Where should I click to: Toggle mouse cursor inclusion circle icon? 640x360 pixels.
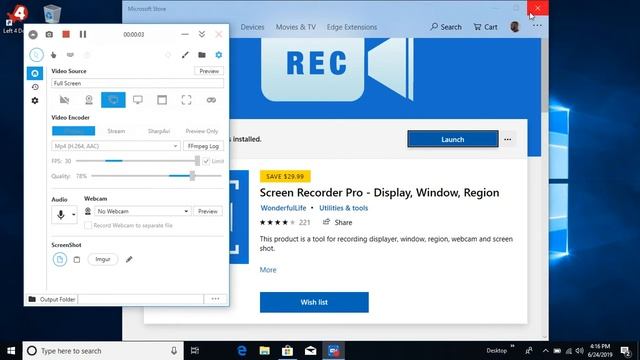click(36, 55)
